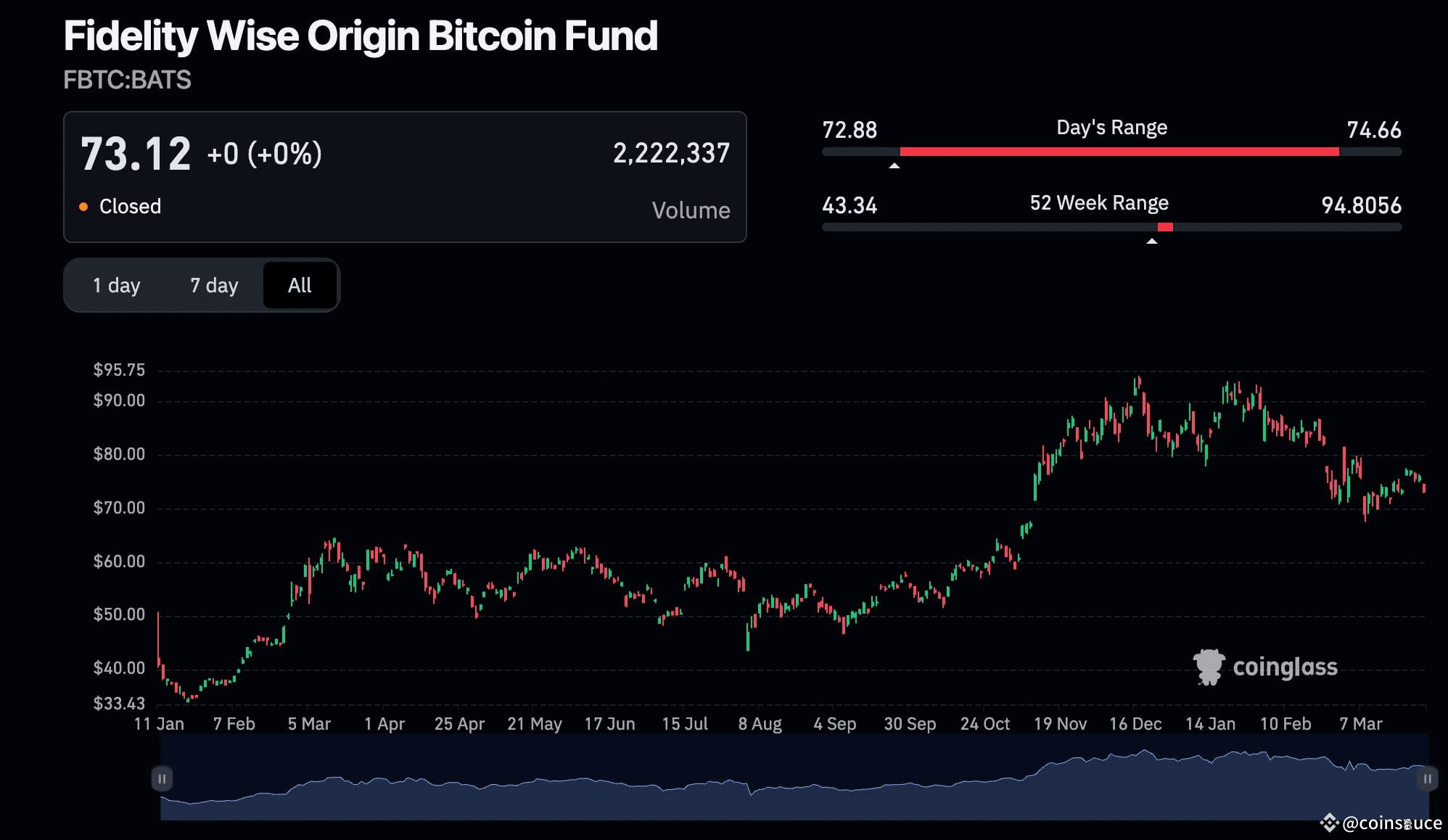Click the red marker on the 52 Week Range track
Viewport: 1448px width, 840px height.
(1165, 226)
